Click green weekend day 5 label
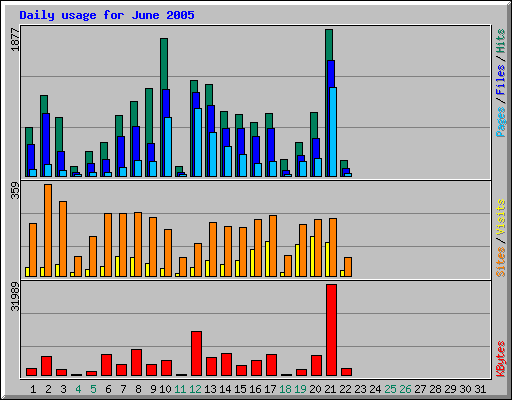The image size is (512, 400). [93, 389]
